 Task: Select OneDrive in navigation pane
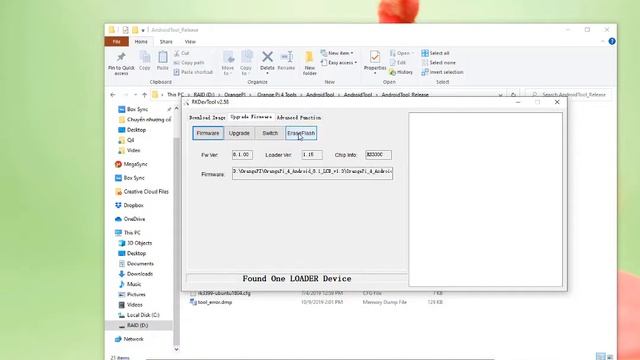tap(130, 219)
